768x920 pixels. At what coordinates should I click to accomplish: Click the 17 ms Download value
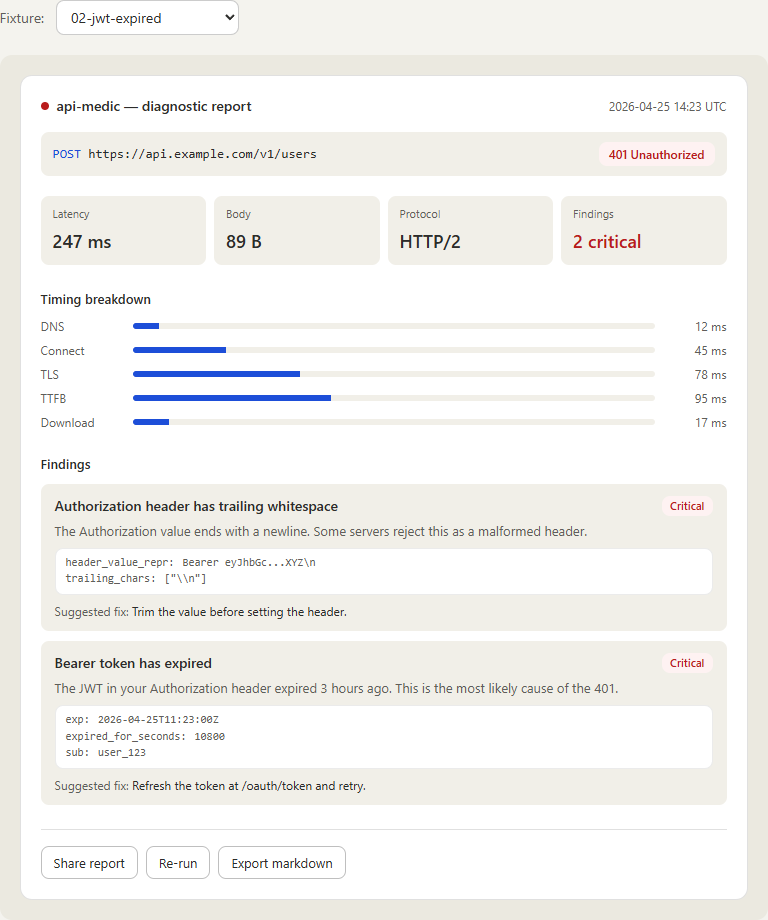point(711,423)
